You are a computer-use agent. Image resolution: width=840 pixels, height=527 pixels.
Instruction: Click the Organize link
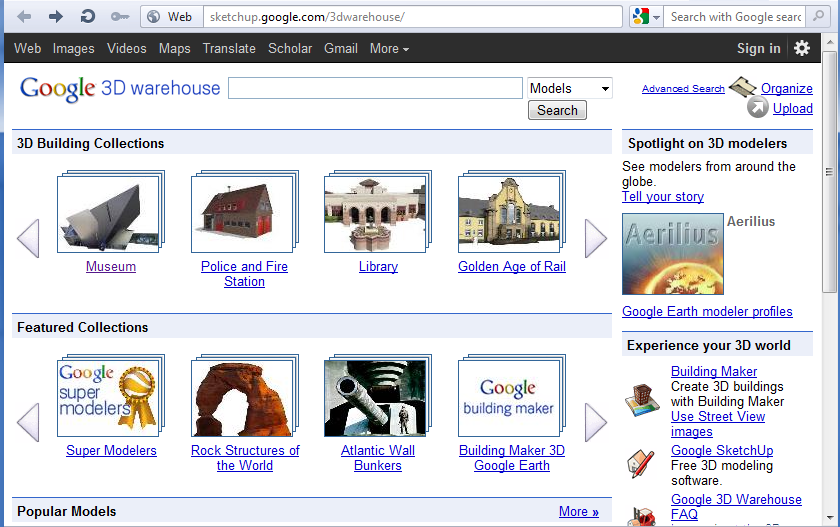(x=786, y=88)
